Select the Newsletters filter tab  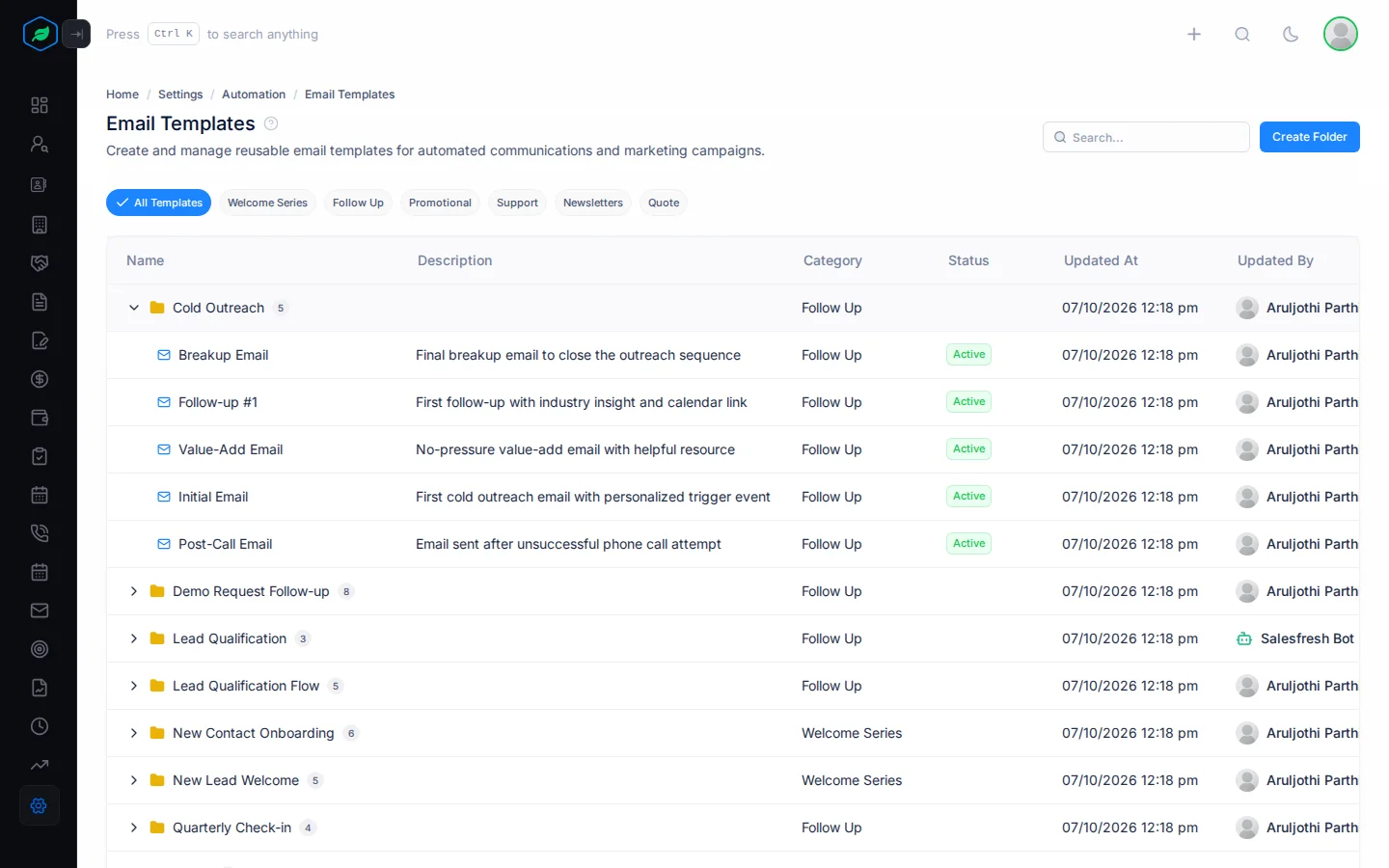coord(593,203)
